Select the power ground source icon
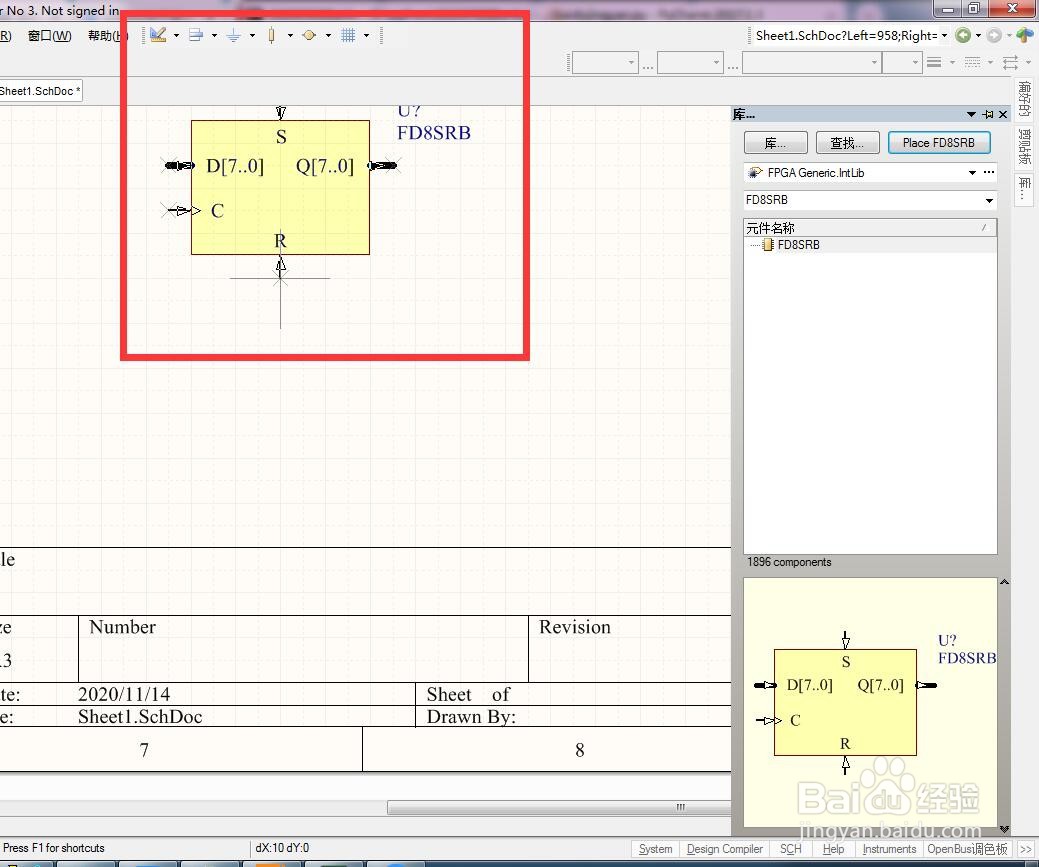 coord(233,35)
